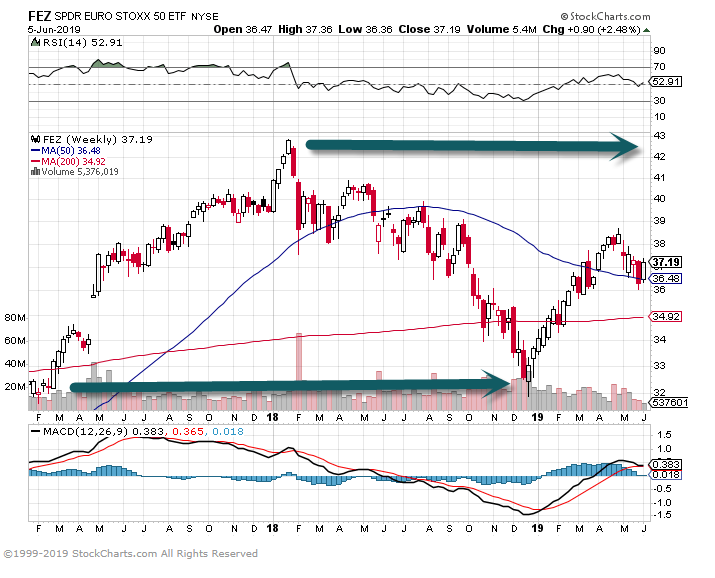
Task: Click the candlestick icon before FEZ (Weekly)
Action: coord(35,139)
